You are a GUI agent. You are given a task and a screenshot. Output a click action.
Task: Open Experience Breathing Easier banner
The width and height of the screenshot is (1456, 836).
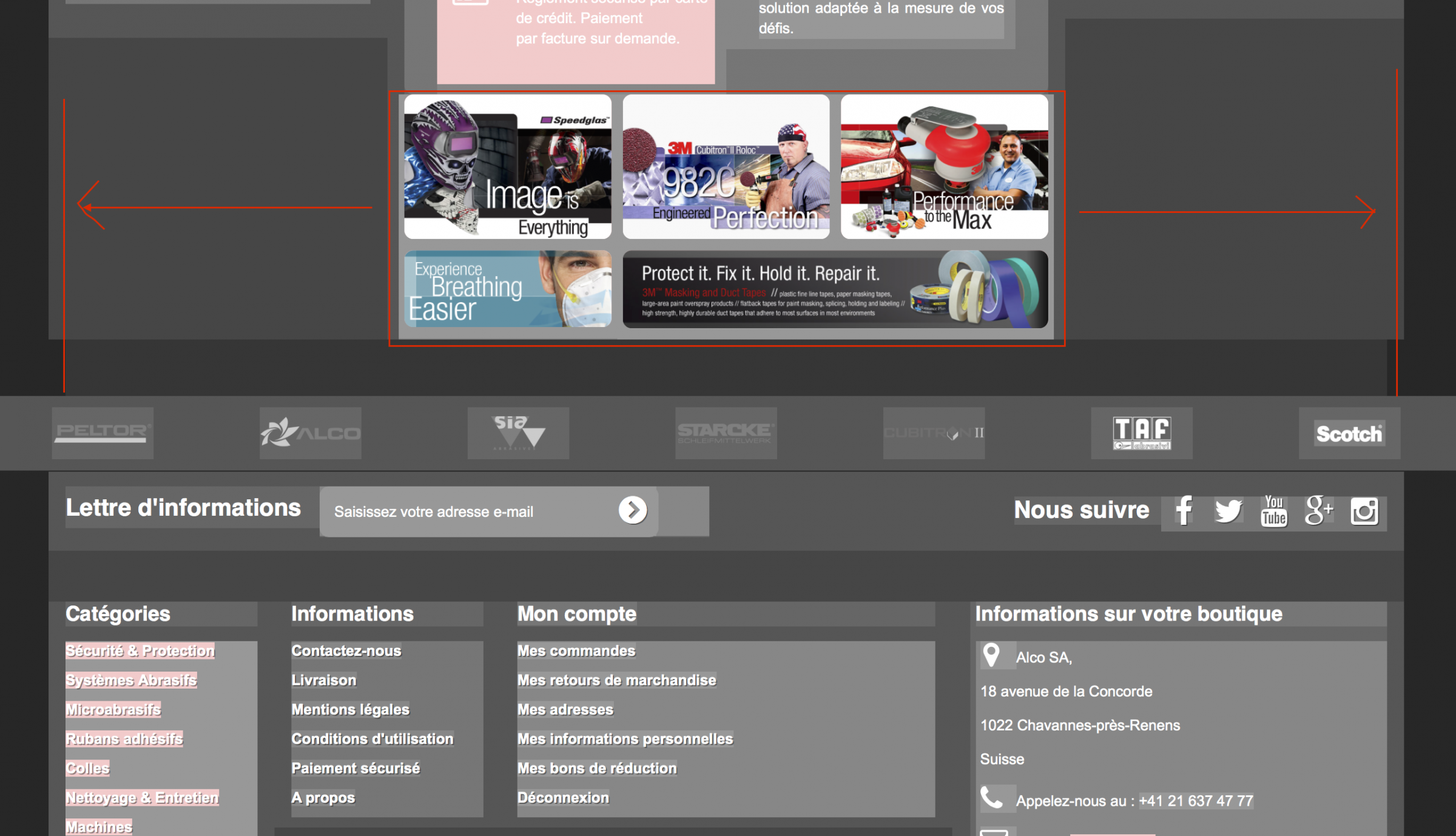(x=508, y=289)
